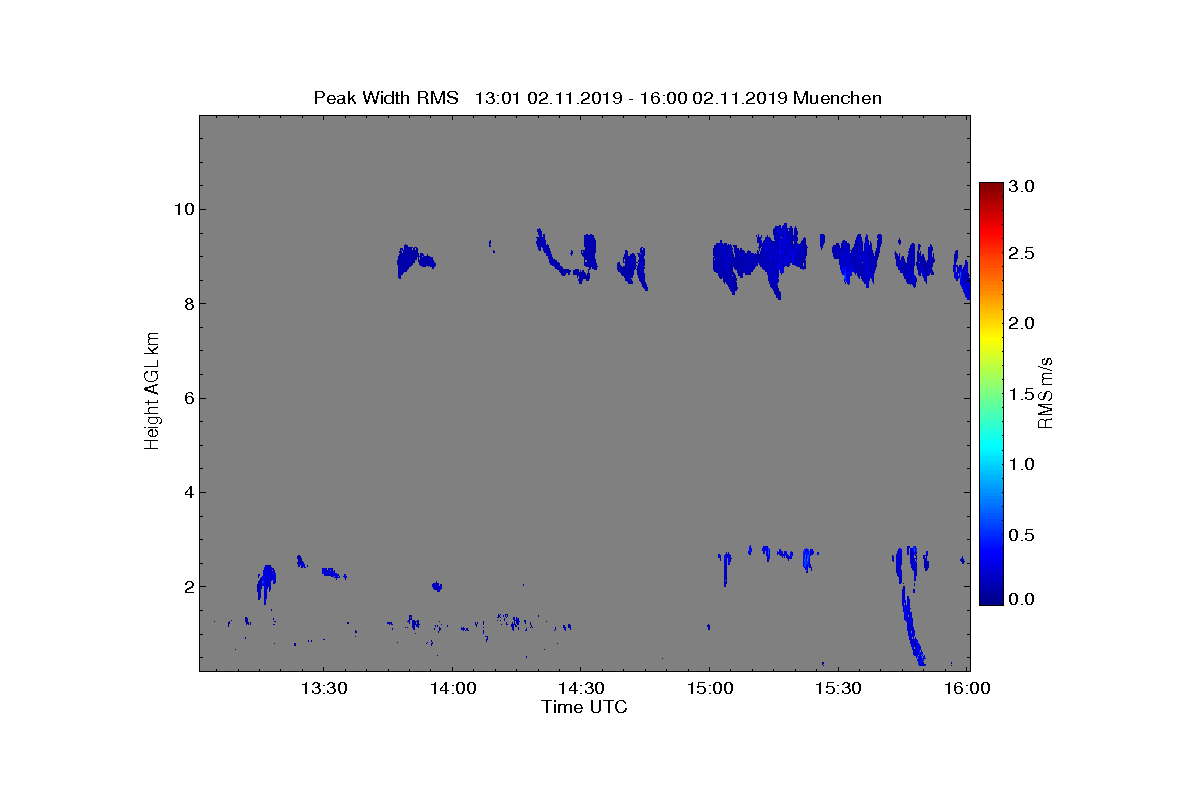1200x800 pixels.
Task: Click the colorbar label 'RMS m/s'
Action: (1046, 392)
